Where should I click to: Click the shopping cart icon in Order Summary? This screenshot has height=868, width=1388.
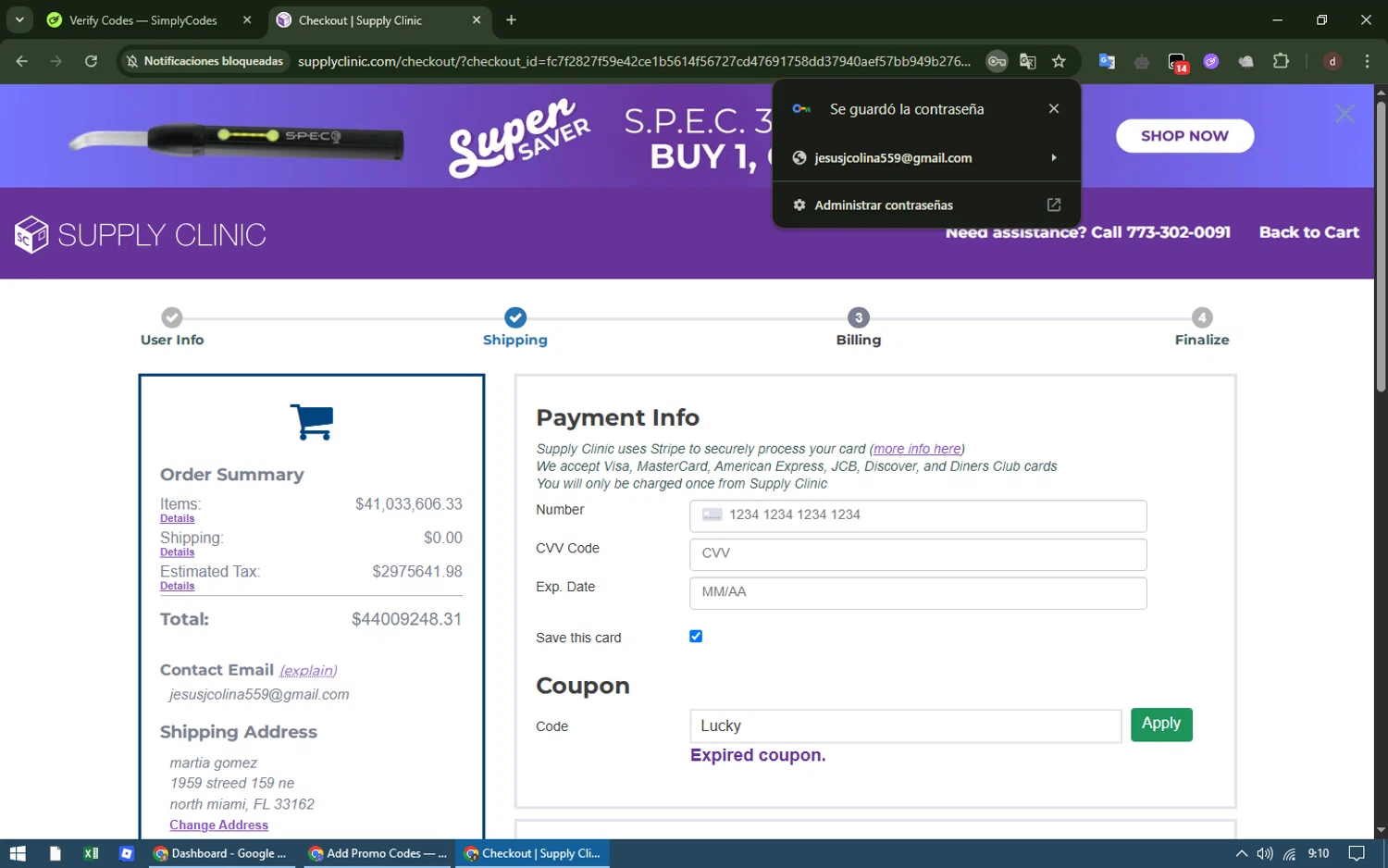point(312,422)
